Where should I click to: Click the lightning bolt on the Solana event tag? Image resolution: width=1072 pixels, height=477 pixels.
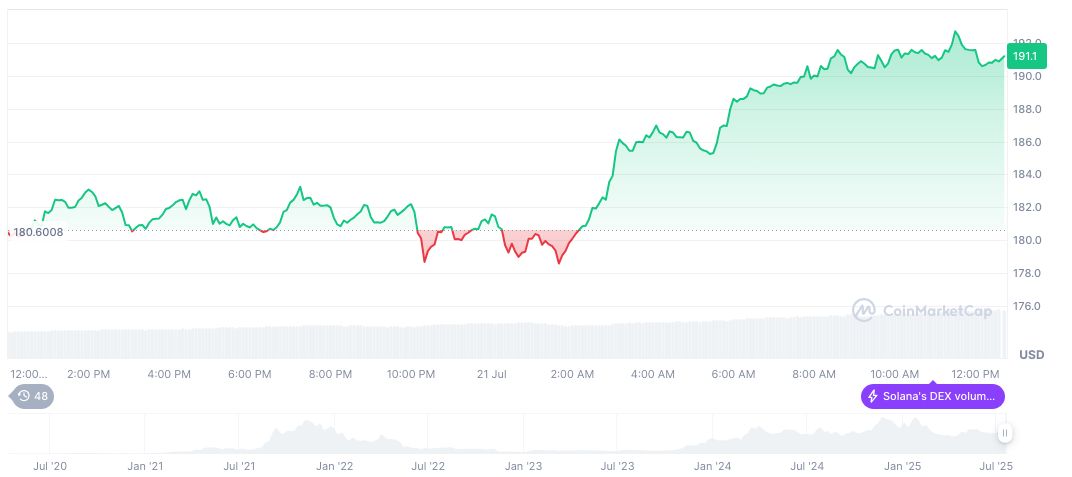tap(873, 396)
